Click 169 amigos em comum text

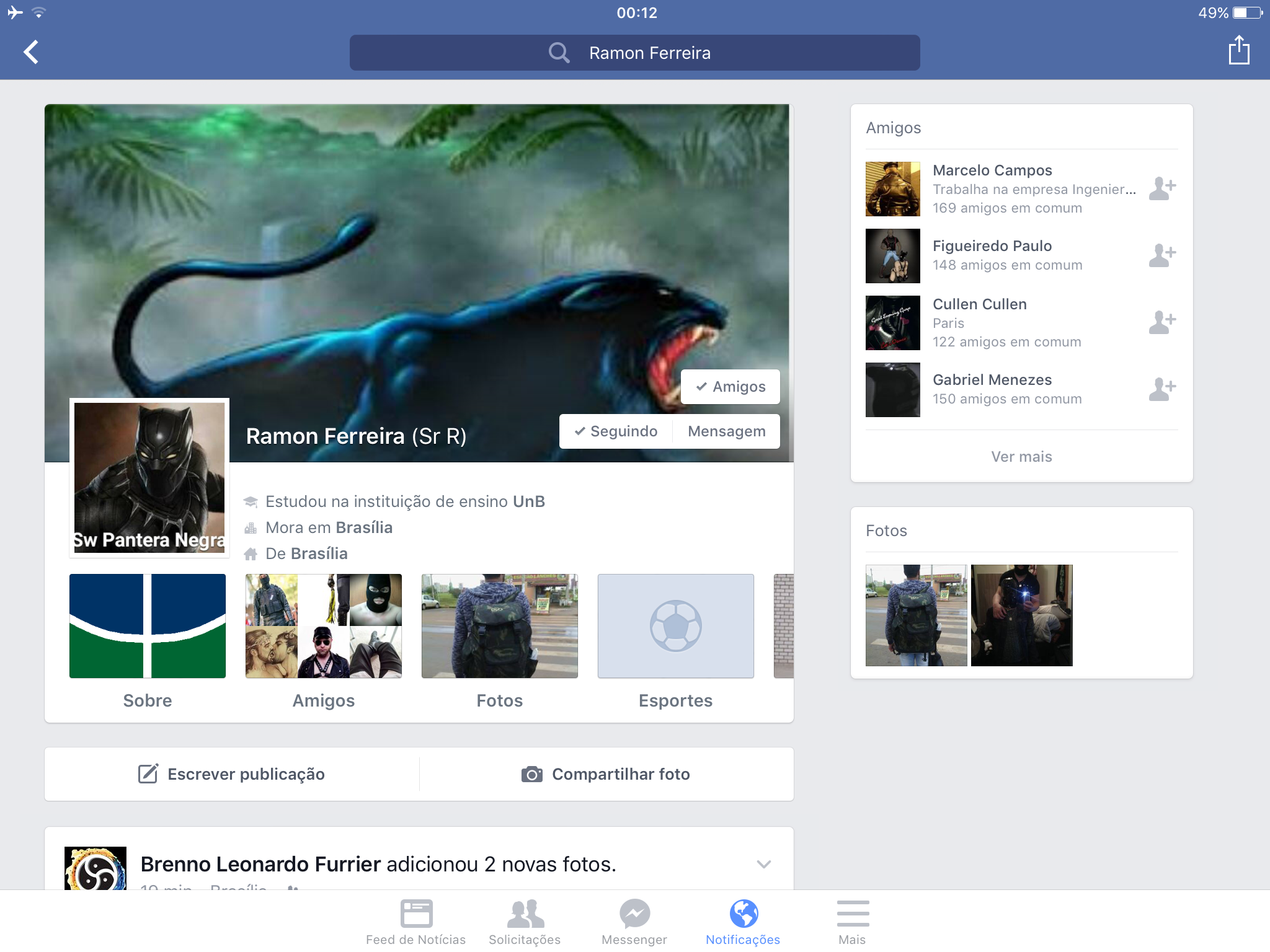coord(1007,208)
